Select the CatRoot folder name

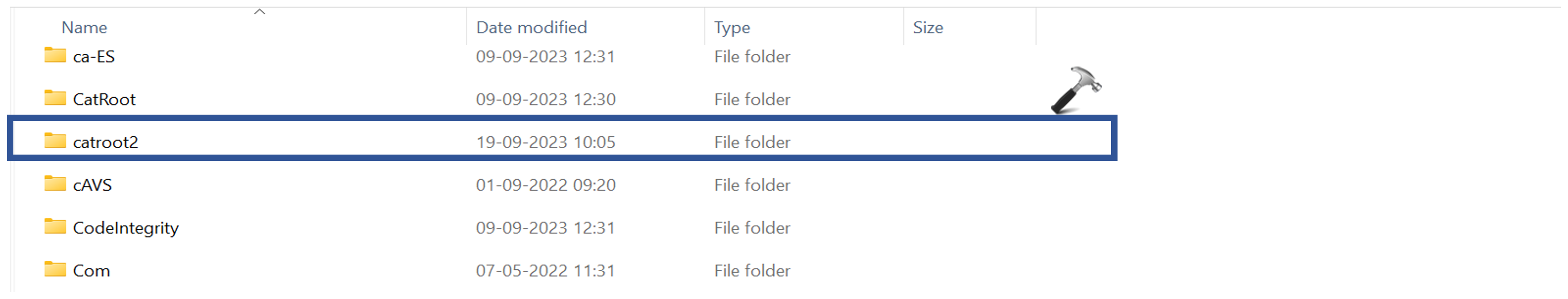(x=104, y=99)
